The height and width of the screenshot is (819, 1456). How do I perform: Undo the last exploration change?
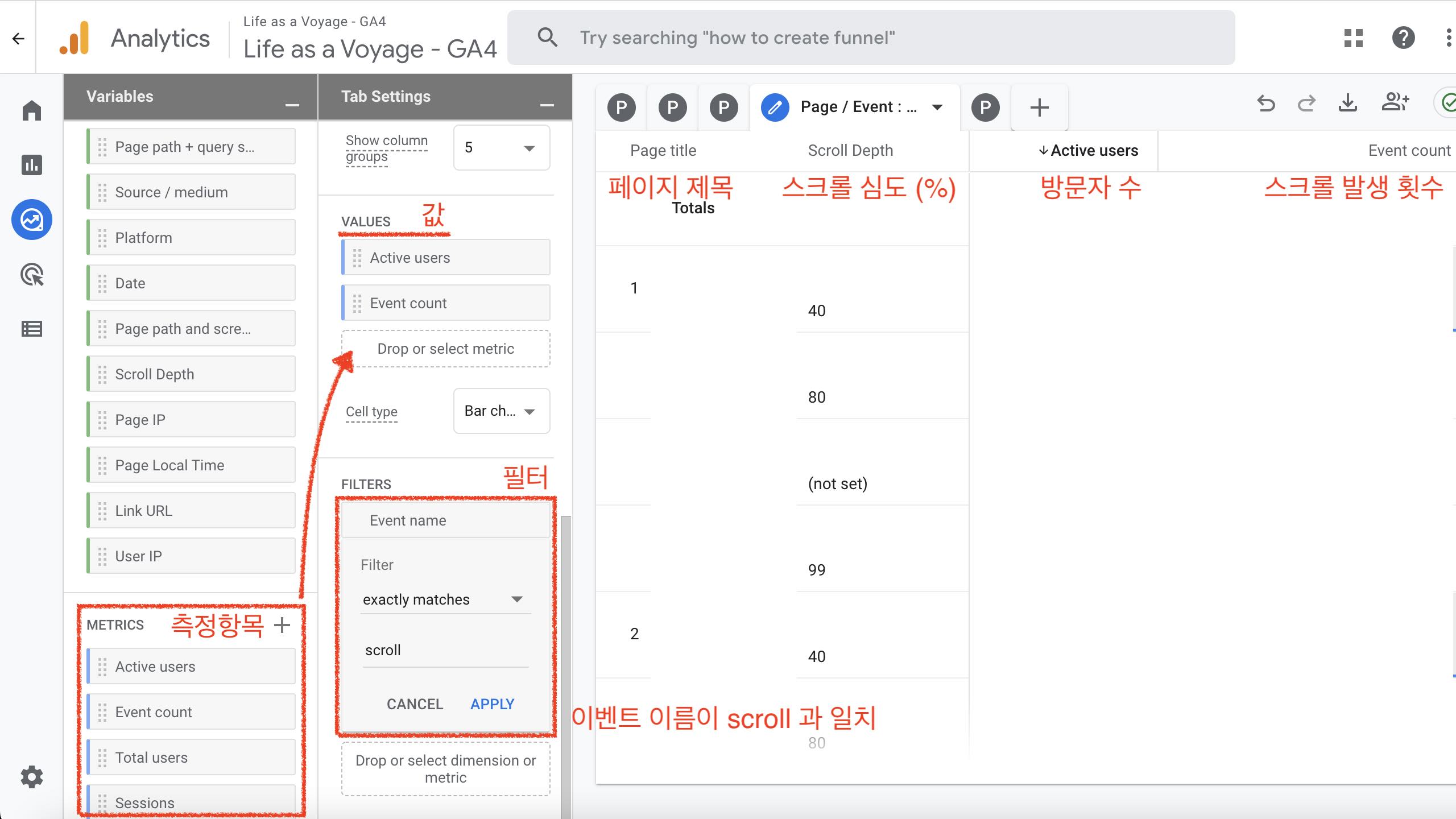[x=1267, y=104]
